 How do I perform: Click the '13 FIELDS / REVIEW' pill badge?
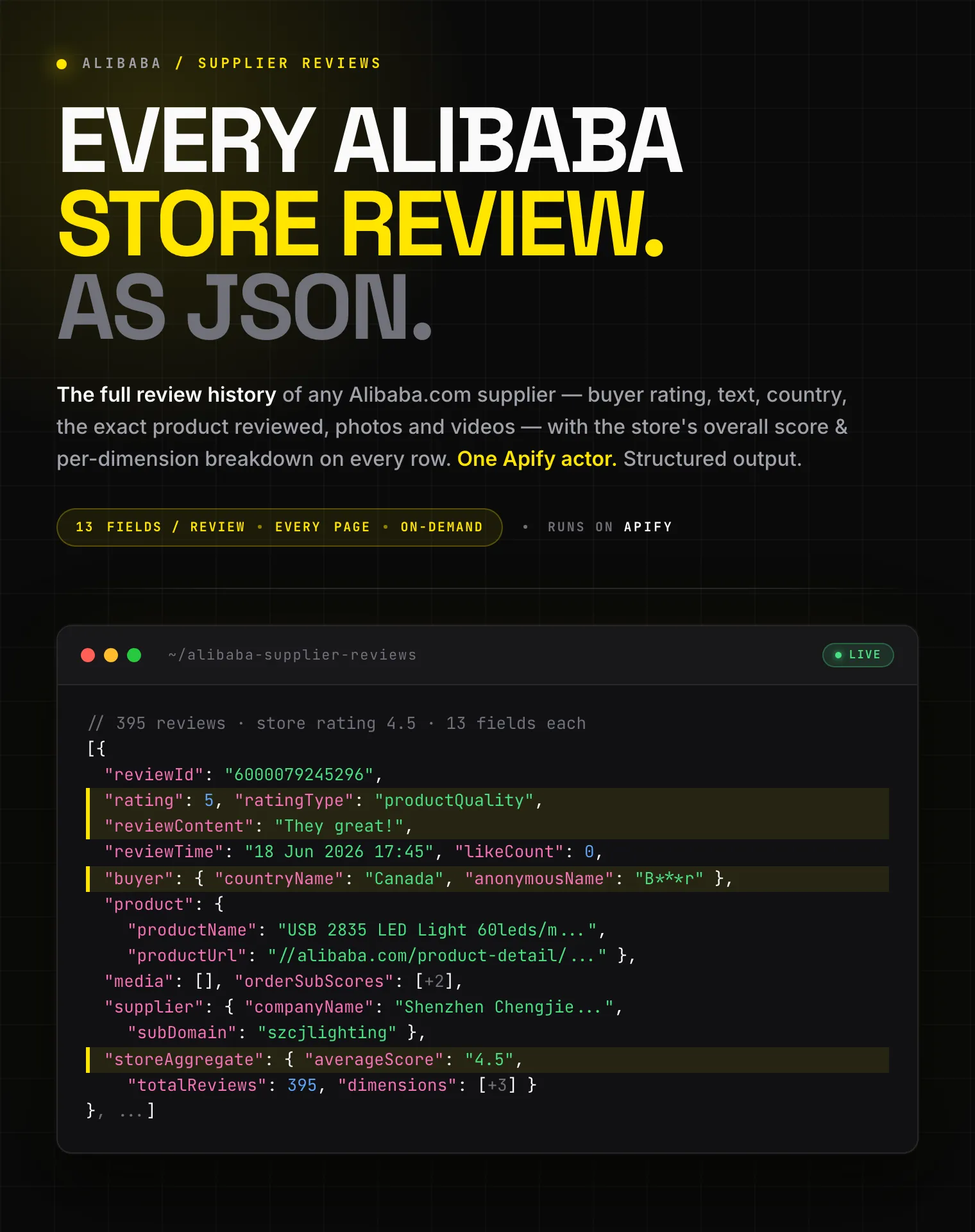pyautogui.click(x=279, y=527)
